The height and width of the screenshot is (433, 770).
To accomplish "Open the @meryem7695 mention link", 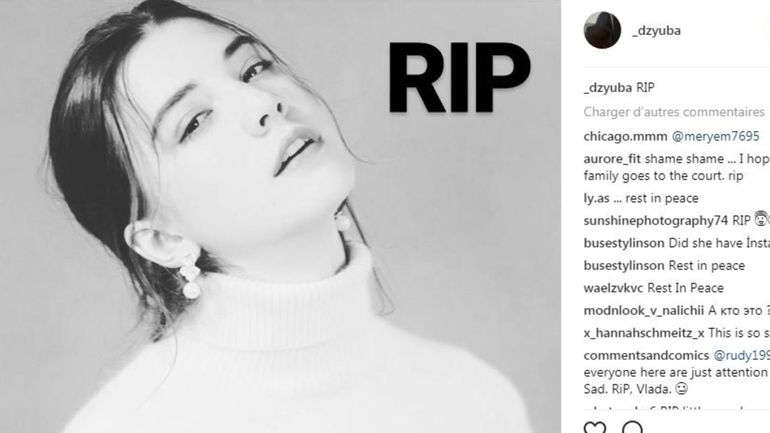I will pyautogui.click(x=715, y=136).
